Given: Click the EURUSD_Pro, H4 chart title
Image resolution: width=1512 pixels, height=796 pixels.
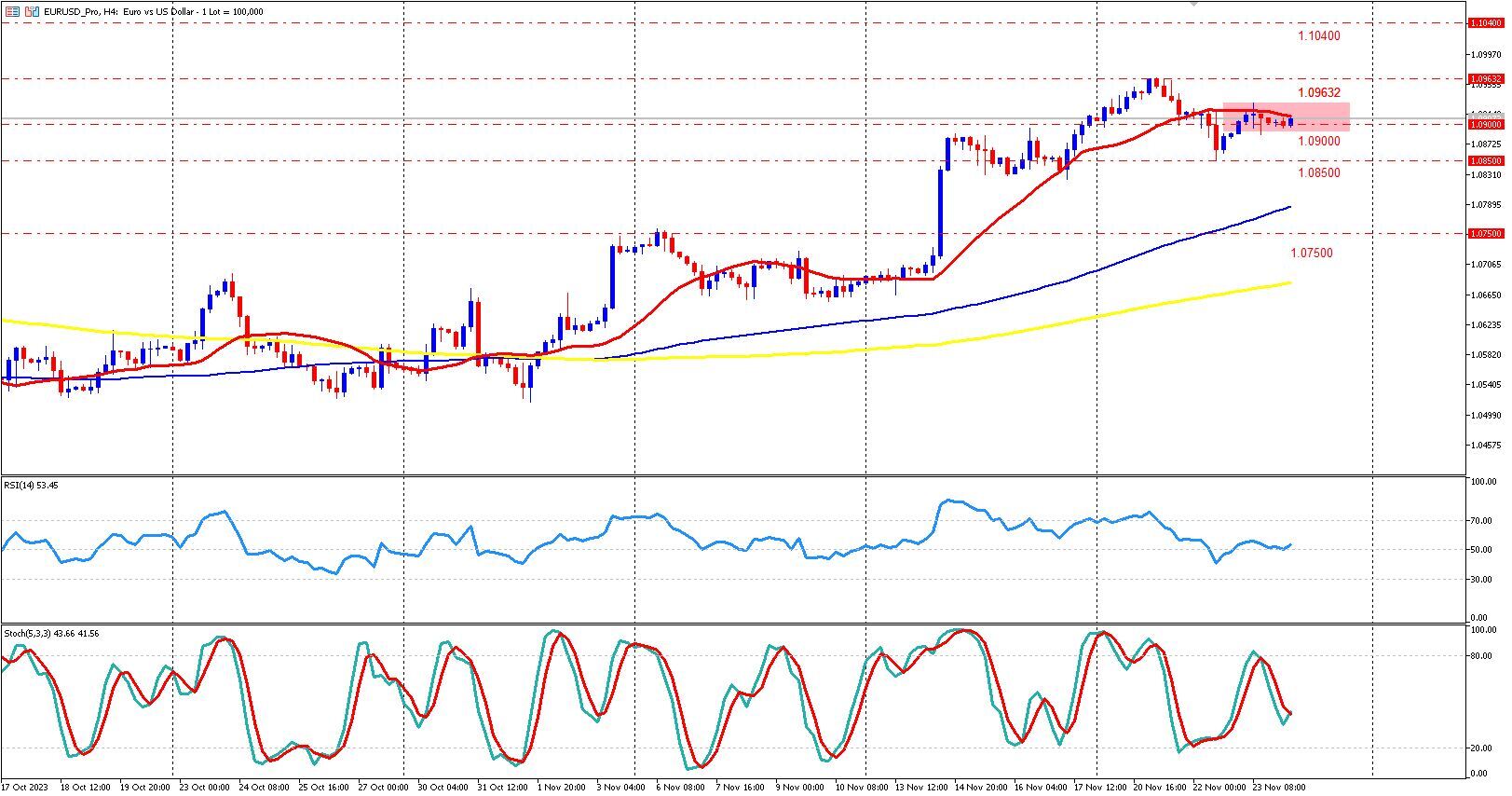Looking at the screenshot, I should (154, 11).
